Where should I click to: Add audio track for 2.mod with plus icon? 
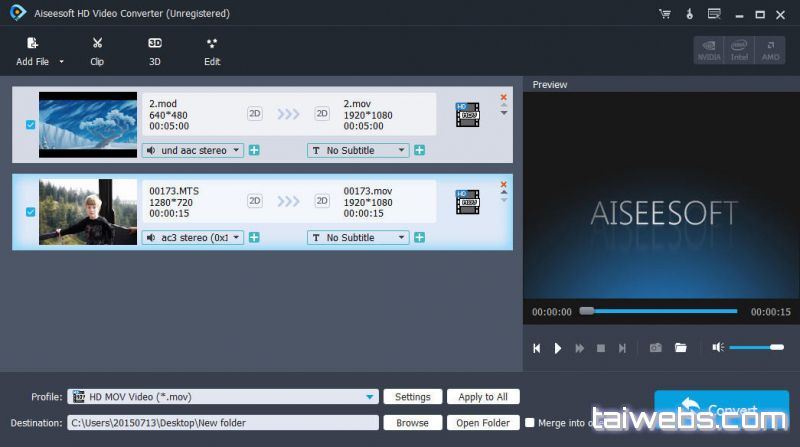[x=254, y=151]
